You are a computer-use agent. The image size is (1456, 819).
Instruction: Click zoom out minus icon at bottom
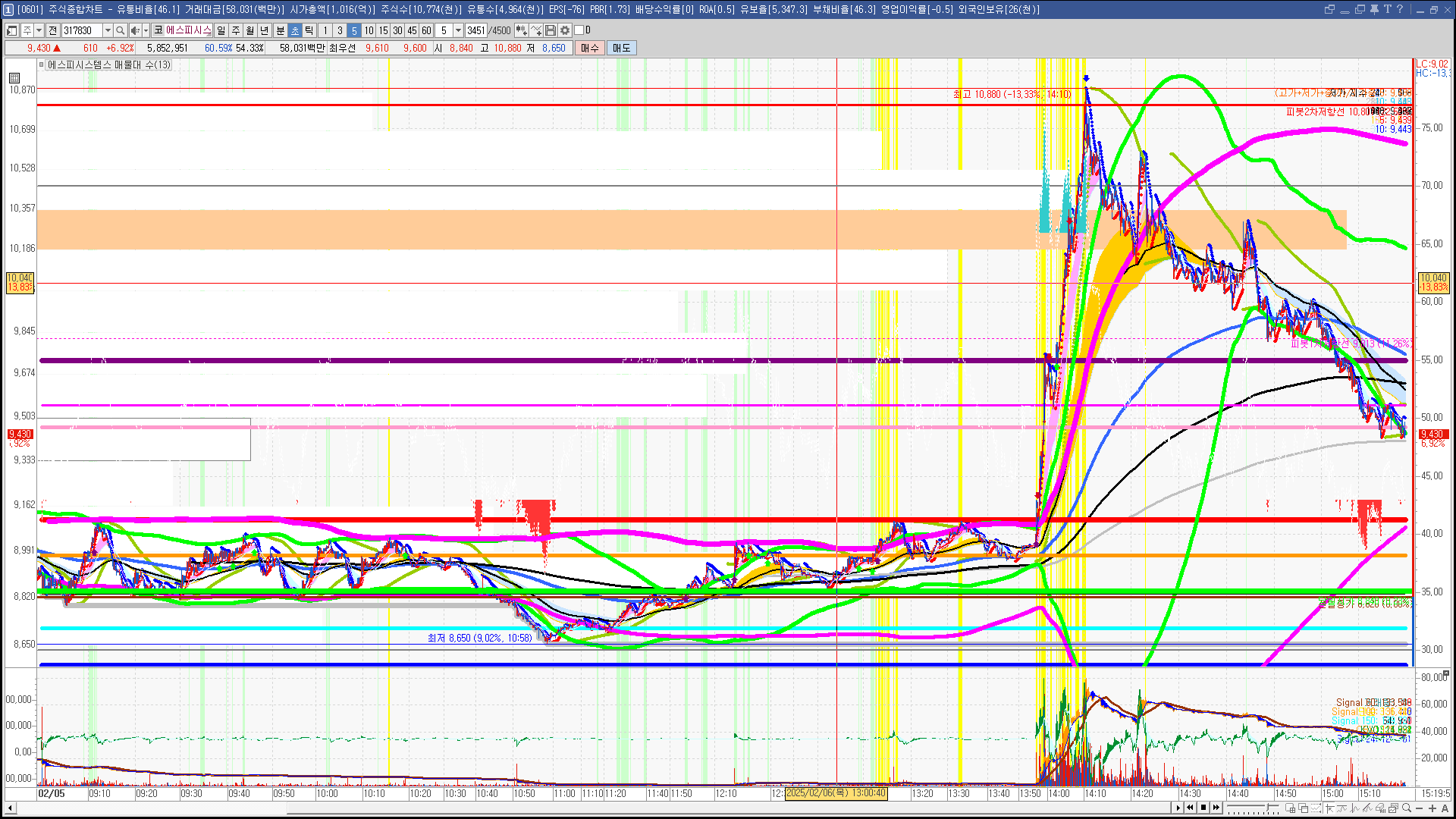coord(1420,808)
